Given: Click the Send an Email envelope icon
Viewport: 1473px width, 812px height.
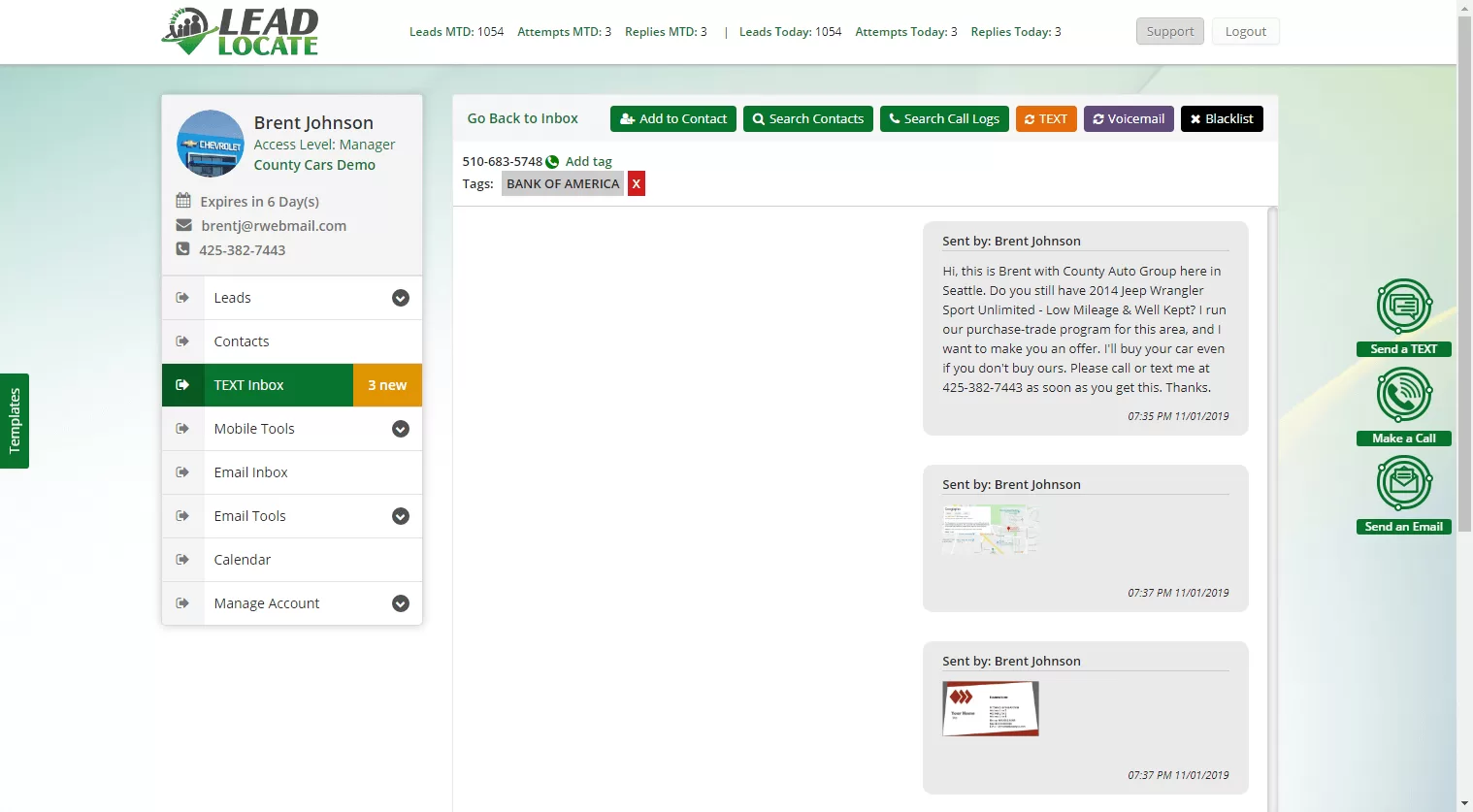Looking at the screenshot, I should (x=1404, y=483).
